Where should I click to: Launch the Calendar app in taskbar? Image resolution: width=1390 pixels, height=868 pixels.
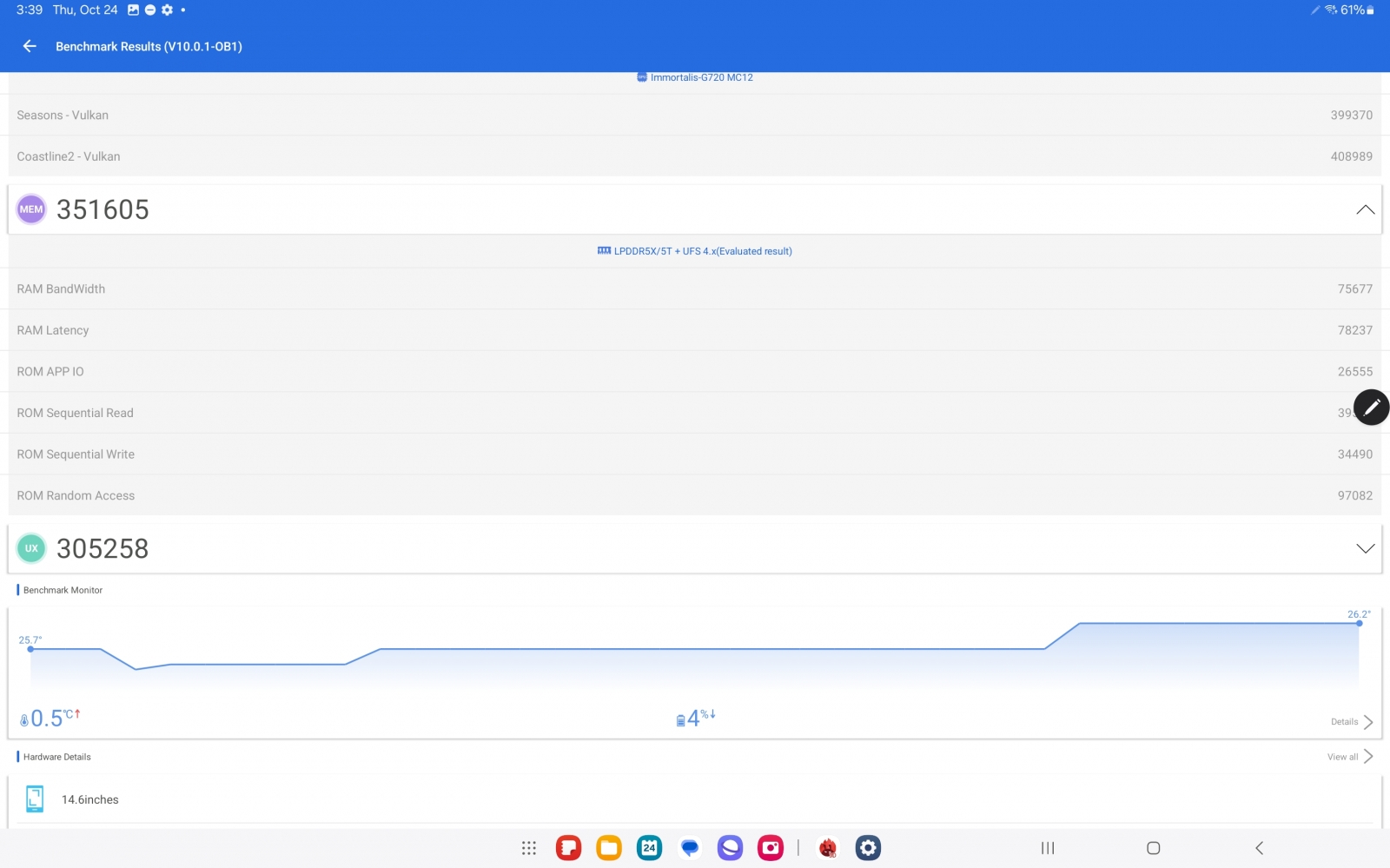click(649, 848)
